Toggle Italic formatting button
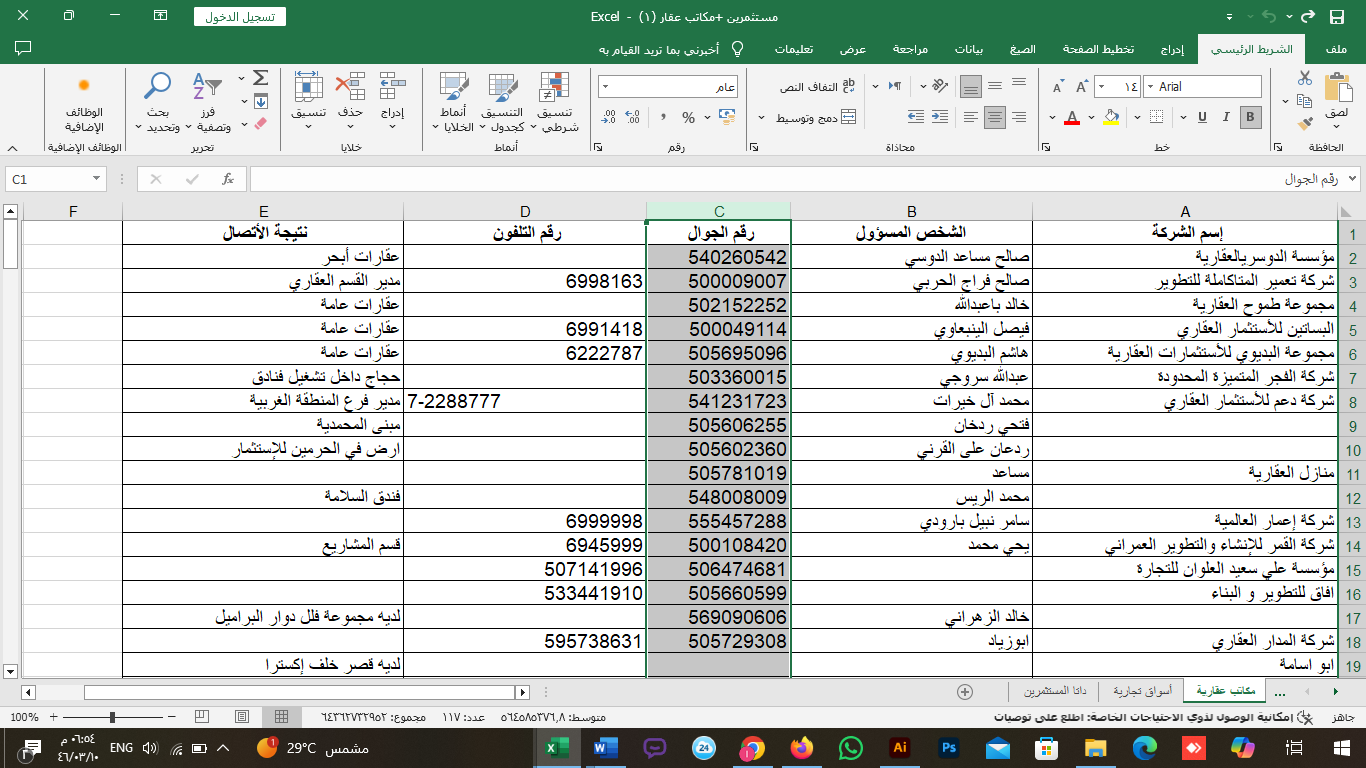 [x=1225, y=117]
